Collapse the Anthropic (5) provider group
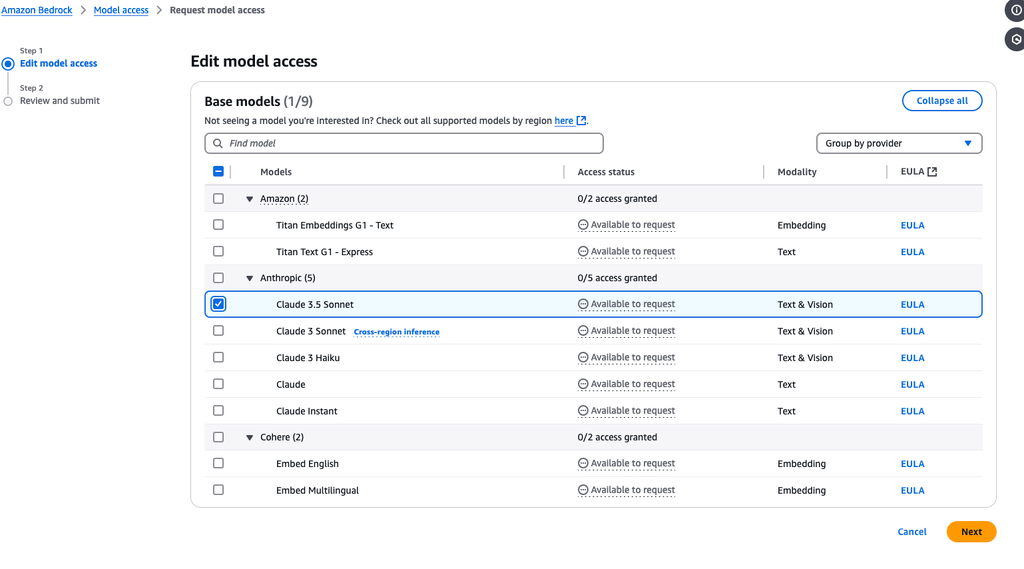1024x569 pixels. (x=250, y=278)
